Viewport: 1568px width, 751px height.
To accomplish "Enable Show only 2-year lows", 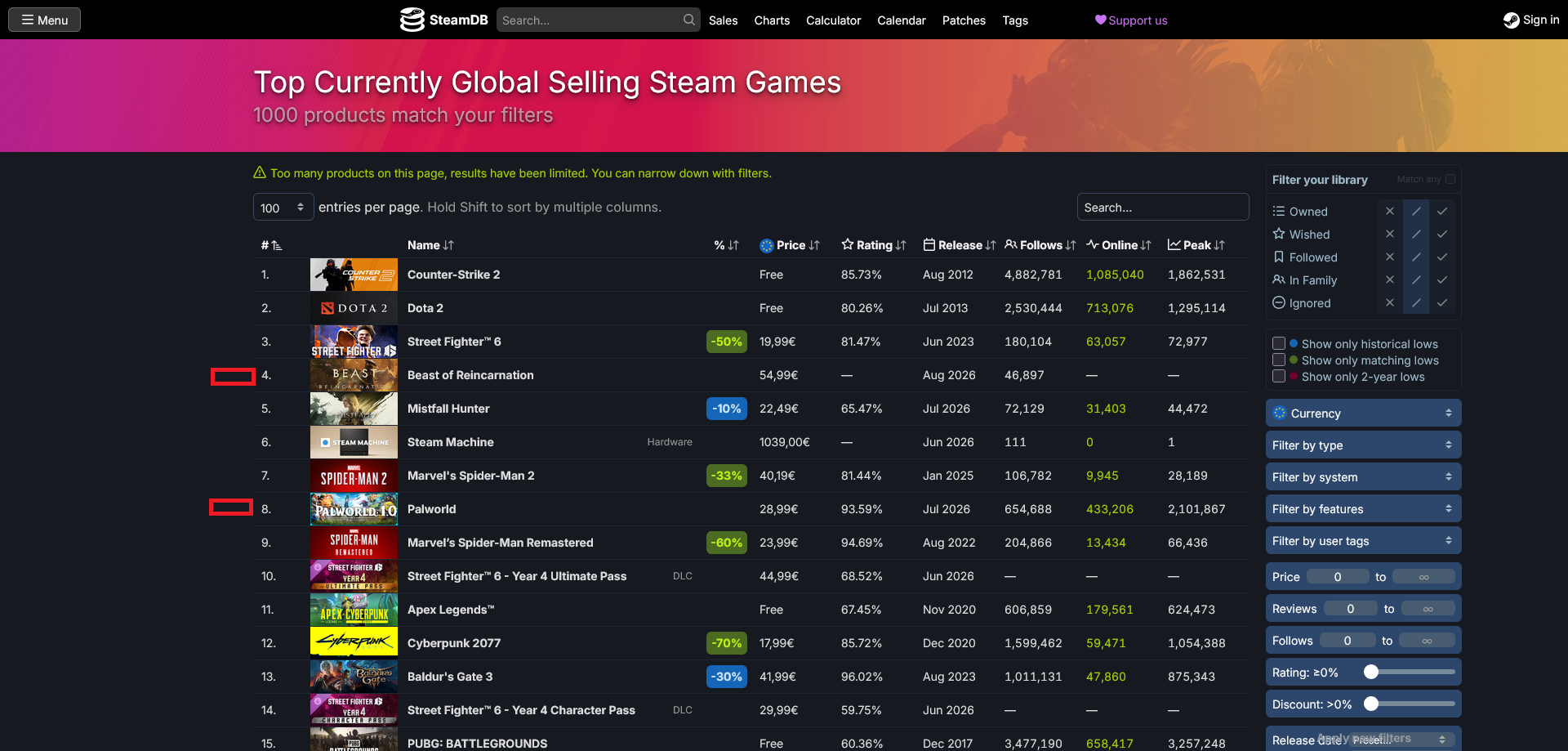I will coord(1279,377).
